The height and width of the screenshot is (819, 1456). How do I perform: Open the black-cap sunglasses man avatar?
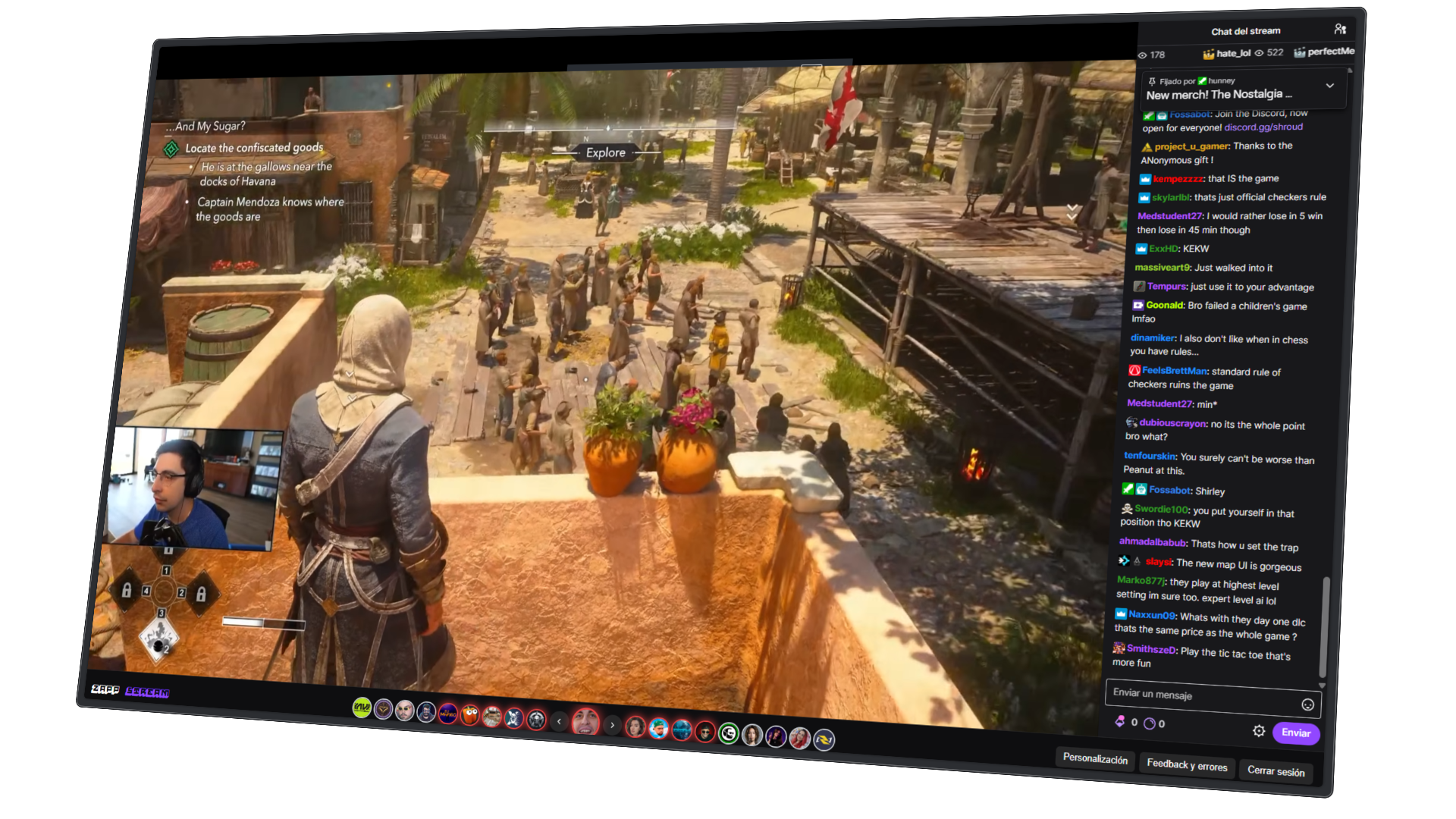[705, 732]
